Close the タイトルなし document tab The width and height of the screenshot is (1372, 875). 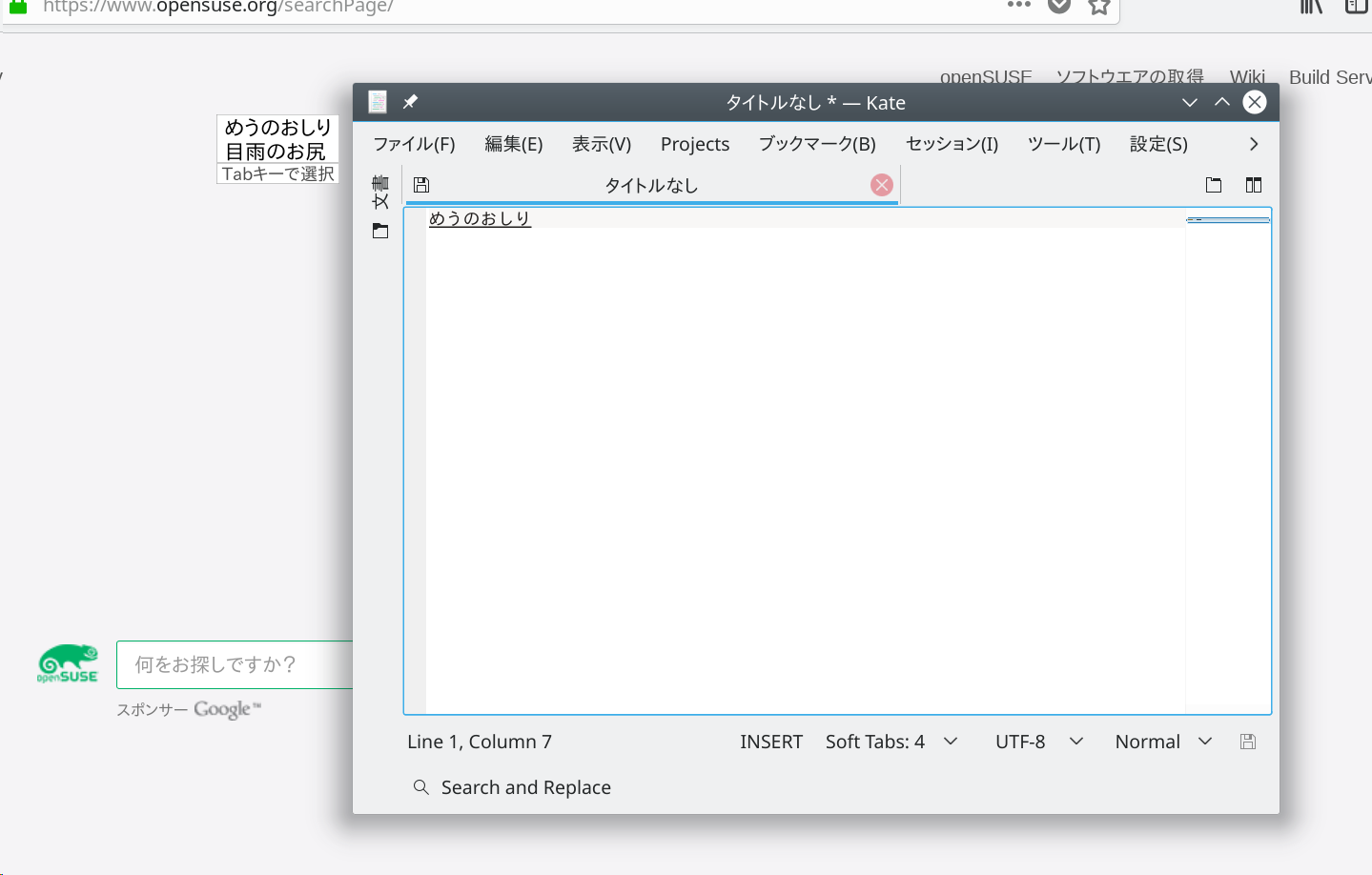point(882,185)
